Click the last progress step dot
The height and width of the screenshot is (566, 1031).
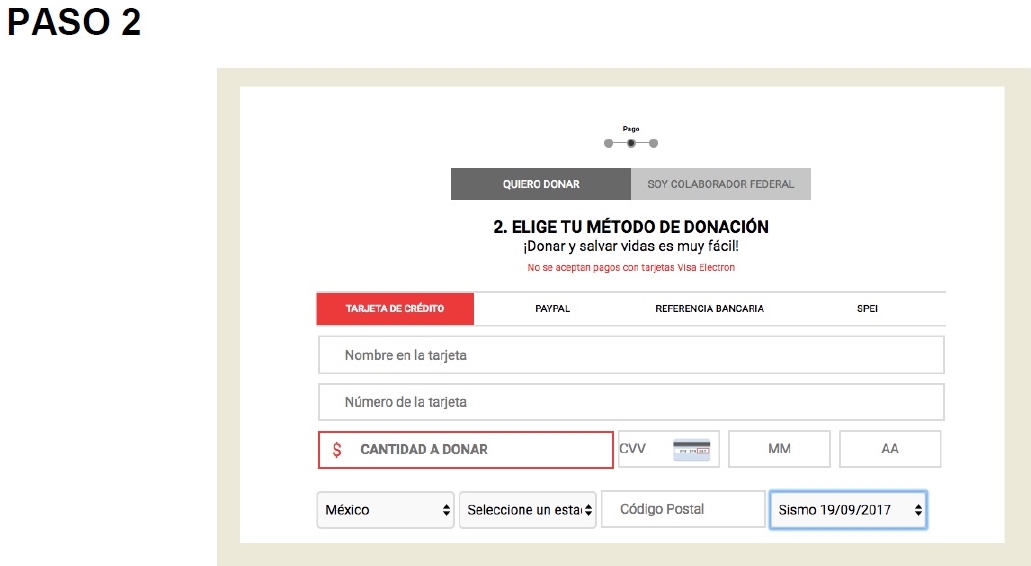(x=654, y=143)
